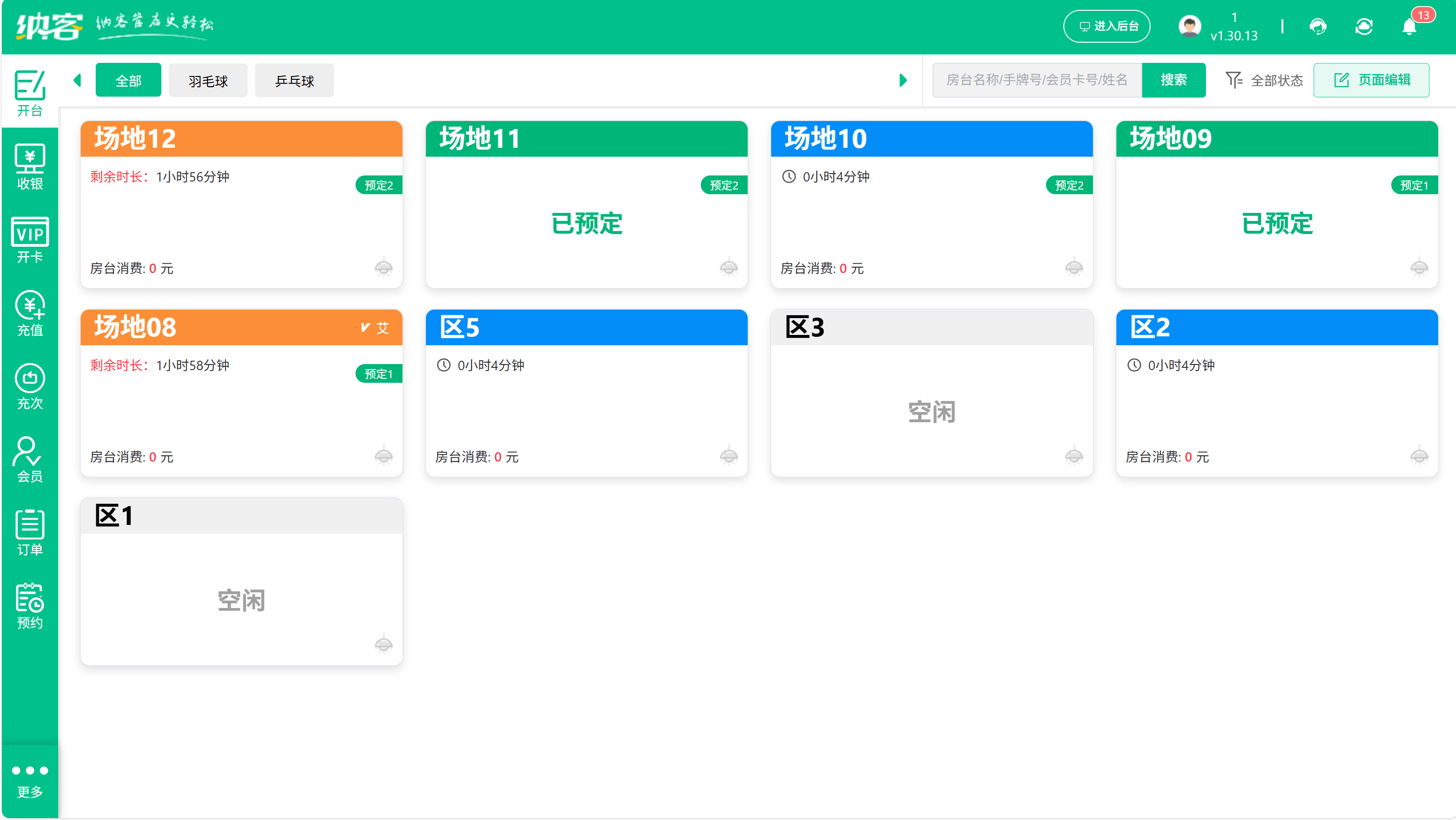The height and width of the screenshot is (820, 1456).
Task: Click 房台消费 0 元 on 区5
Action: pos(477,457)
